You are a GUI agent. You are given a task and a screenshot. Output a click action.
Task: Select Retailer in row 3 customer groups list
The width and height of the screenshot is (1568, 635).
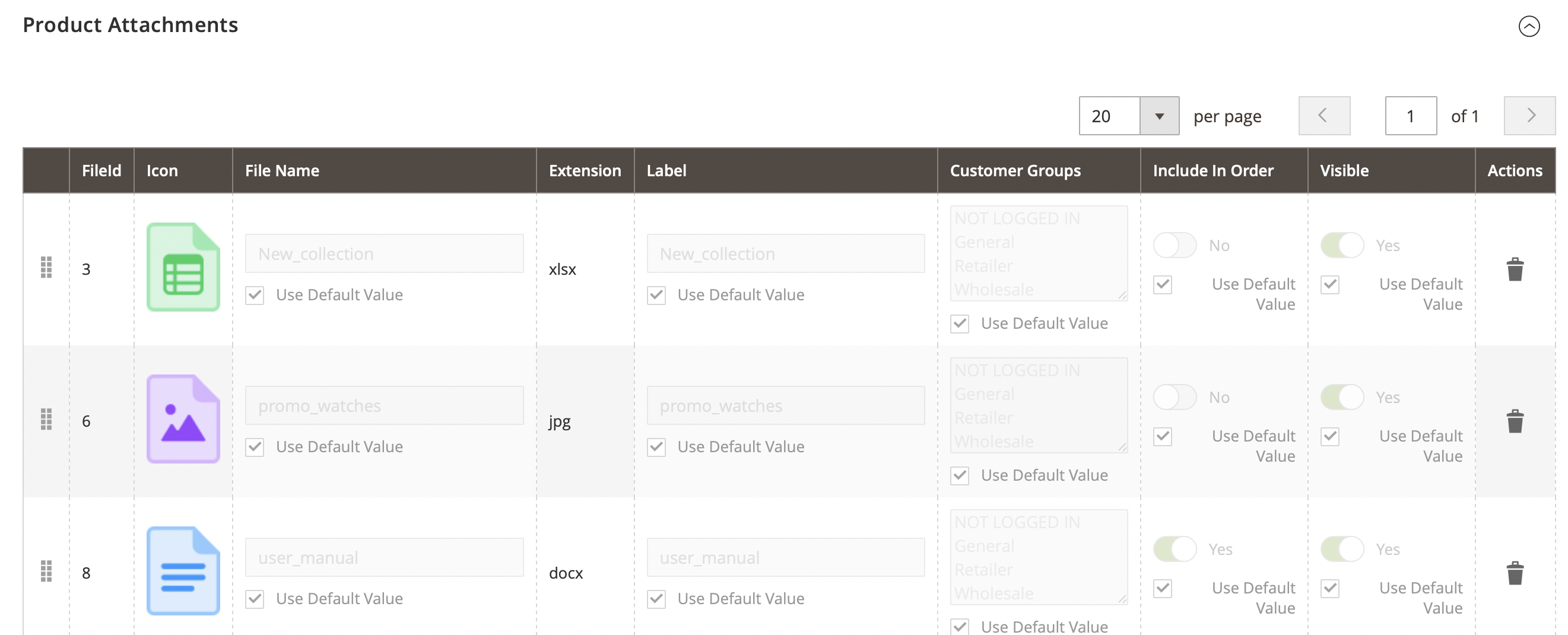click(983, 266)
